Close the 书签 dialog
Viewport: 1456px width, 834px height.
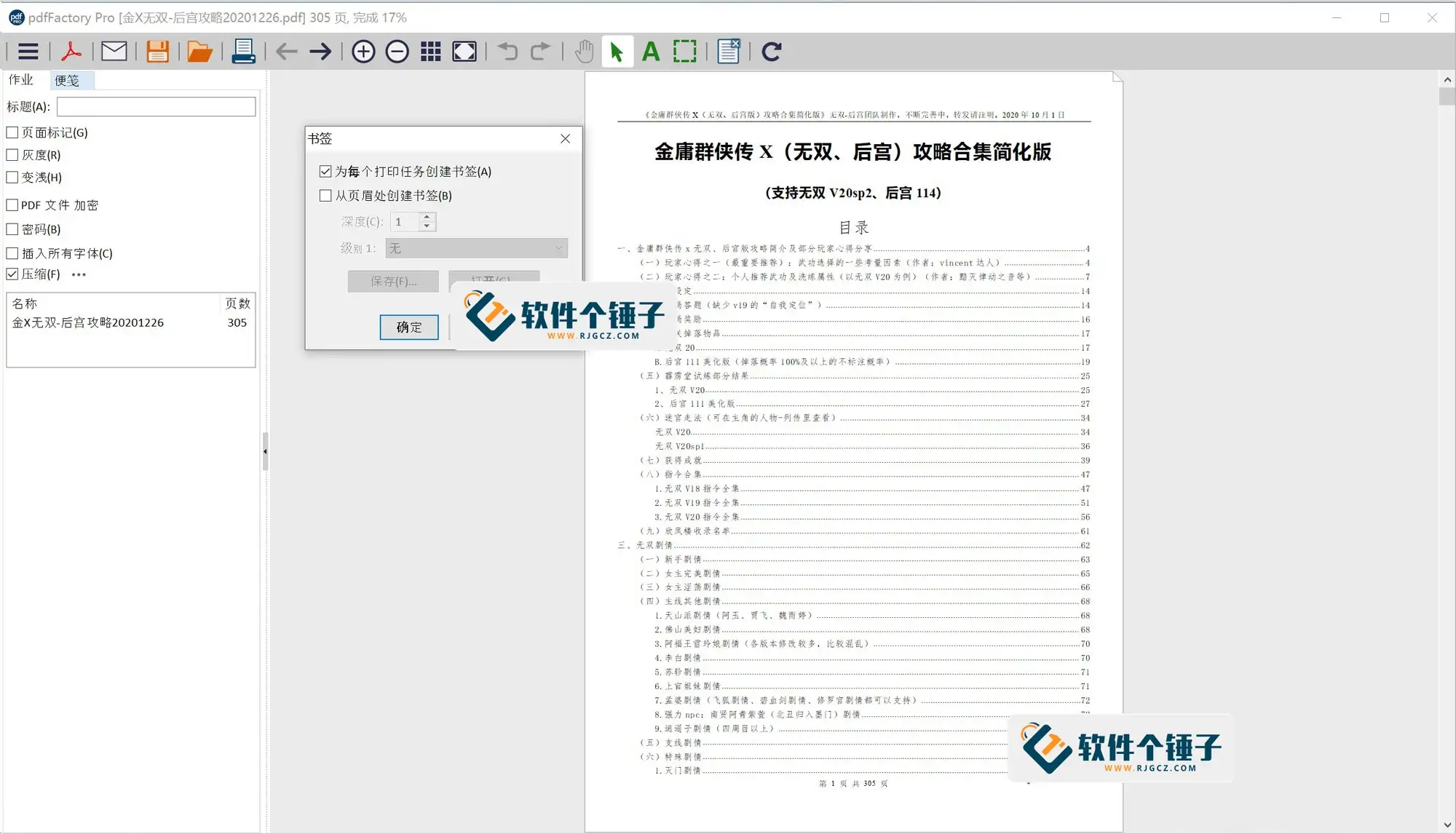(x=565, y=138)
